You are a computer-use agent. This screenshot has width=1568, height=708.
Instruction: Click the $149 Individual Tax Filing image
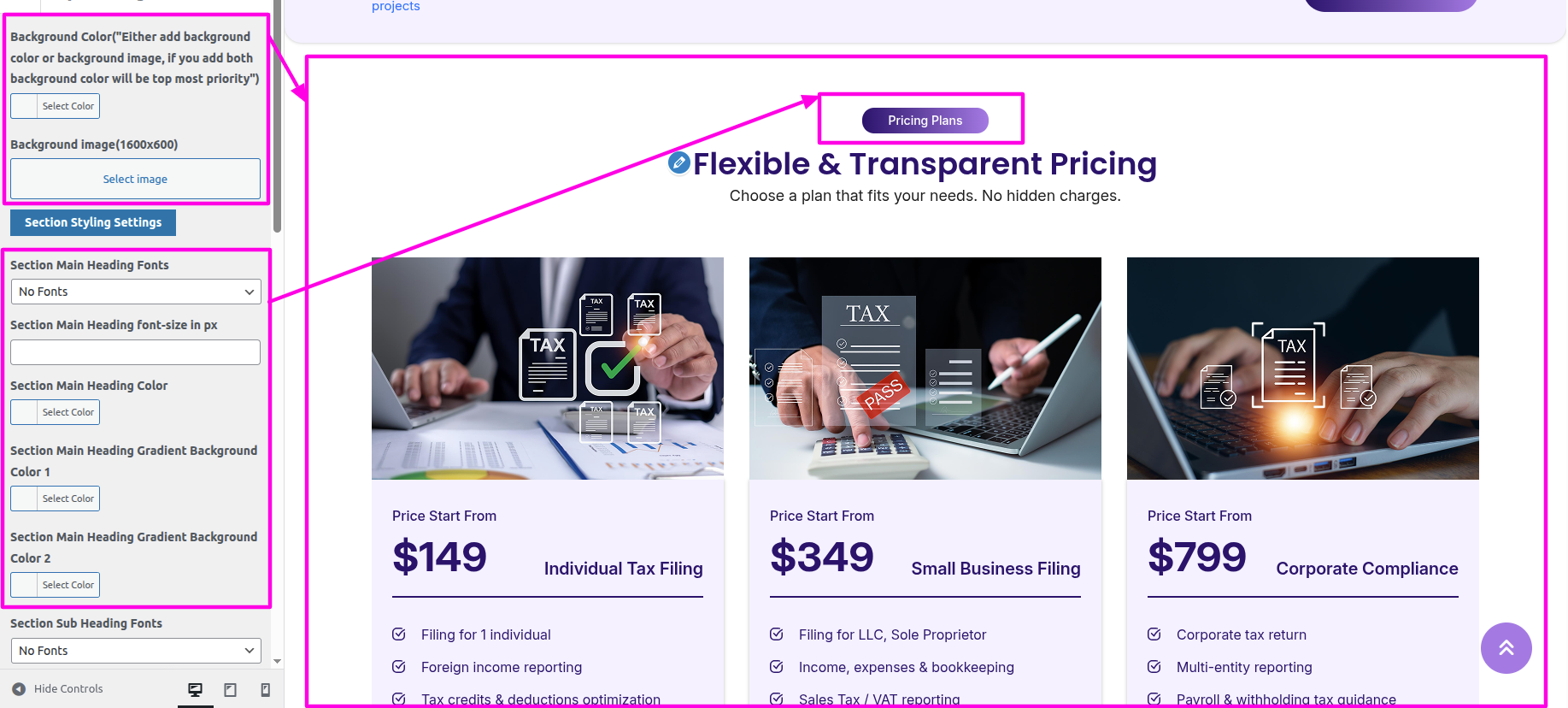[548, 368]
